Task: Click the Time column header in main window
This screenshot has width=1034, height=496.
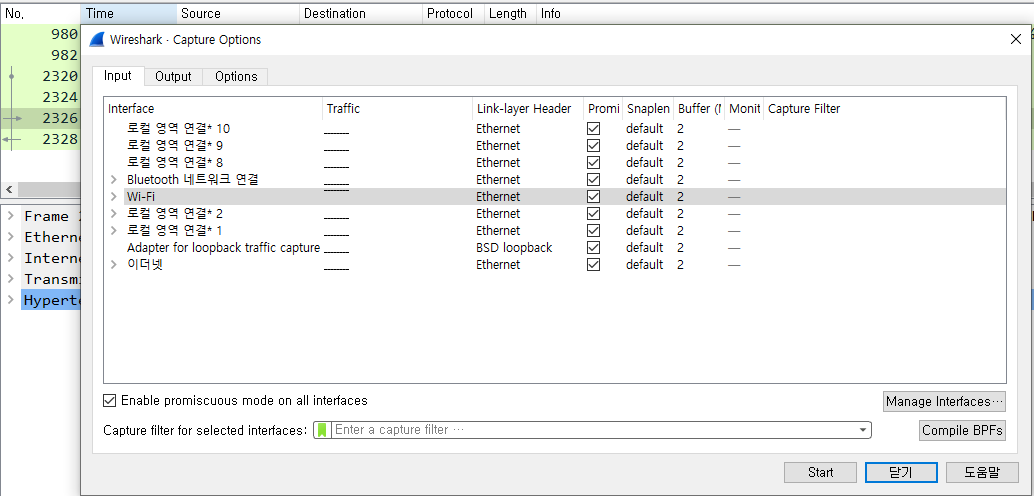Action: pos(129,13)
